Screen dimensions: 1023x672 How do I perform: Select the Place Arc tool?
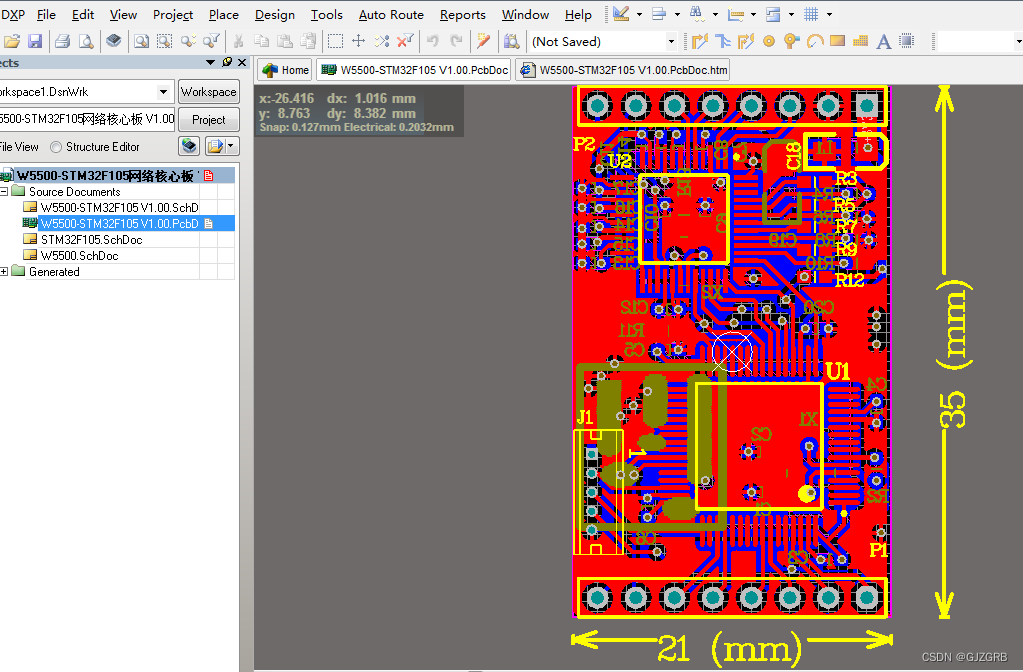click(815, 41)
